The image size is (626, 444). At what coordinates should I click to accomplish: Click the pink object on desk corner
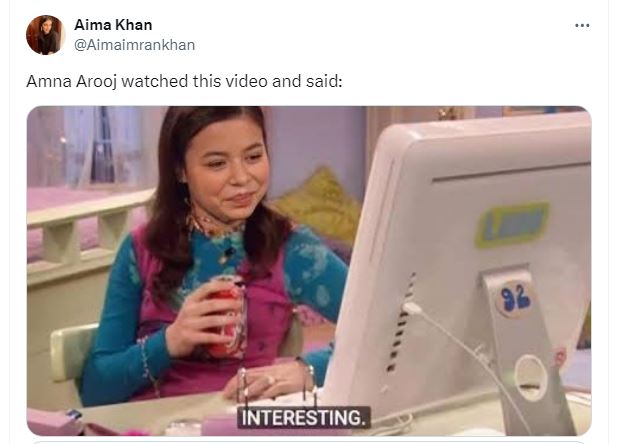52,422
